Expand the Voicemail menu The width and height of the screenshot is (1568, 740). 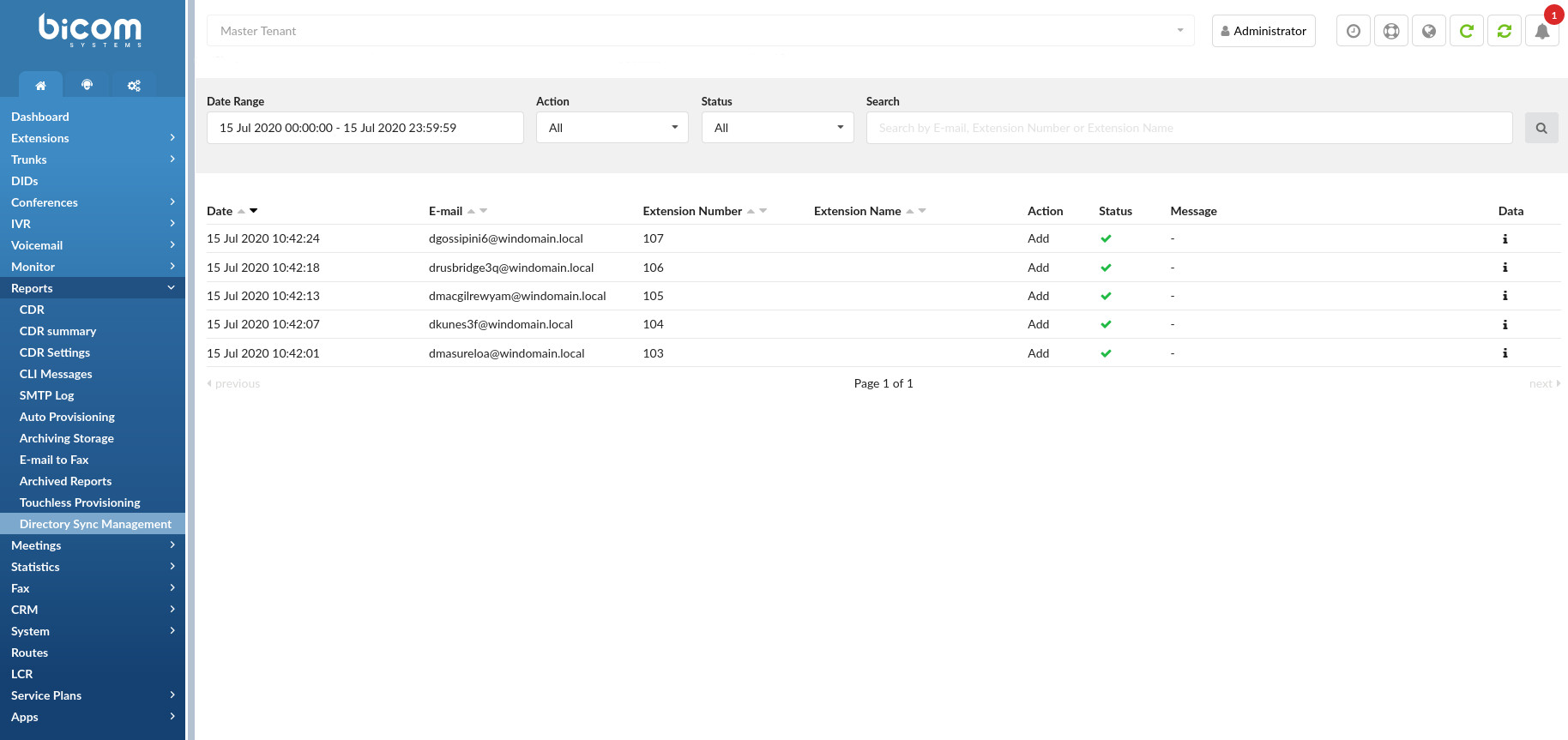tap(93, 245)
